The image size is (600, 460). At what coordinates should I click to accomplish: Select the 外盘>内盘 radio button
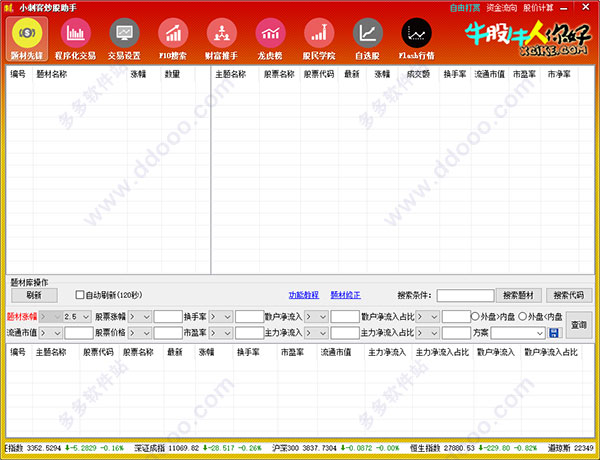[475, 316]
